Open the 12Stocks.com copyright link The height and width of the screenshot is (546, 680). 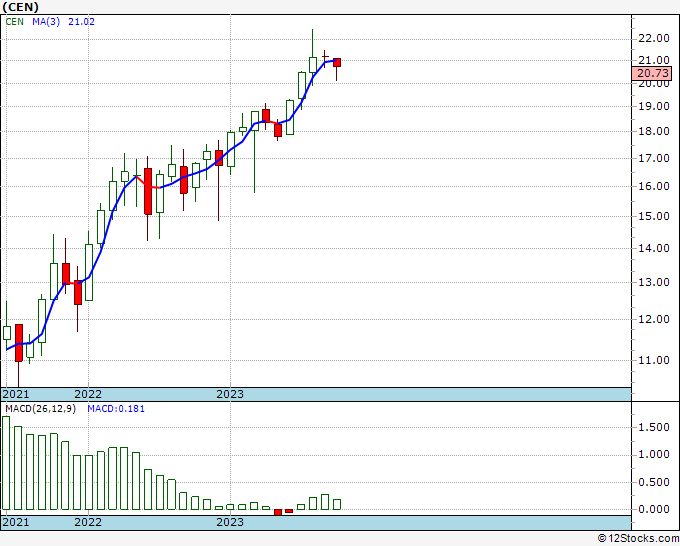click(x=638, y=539)
